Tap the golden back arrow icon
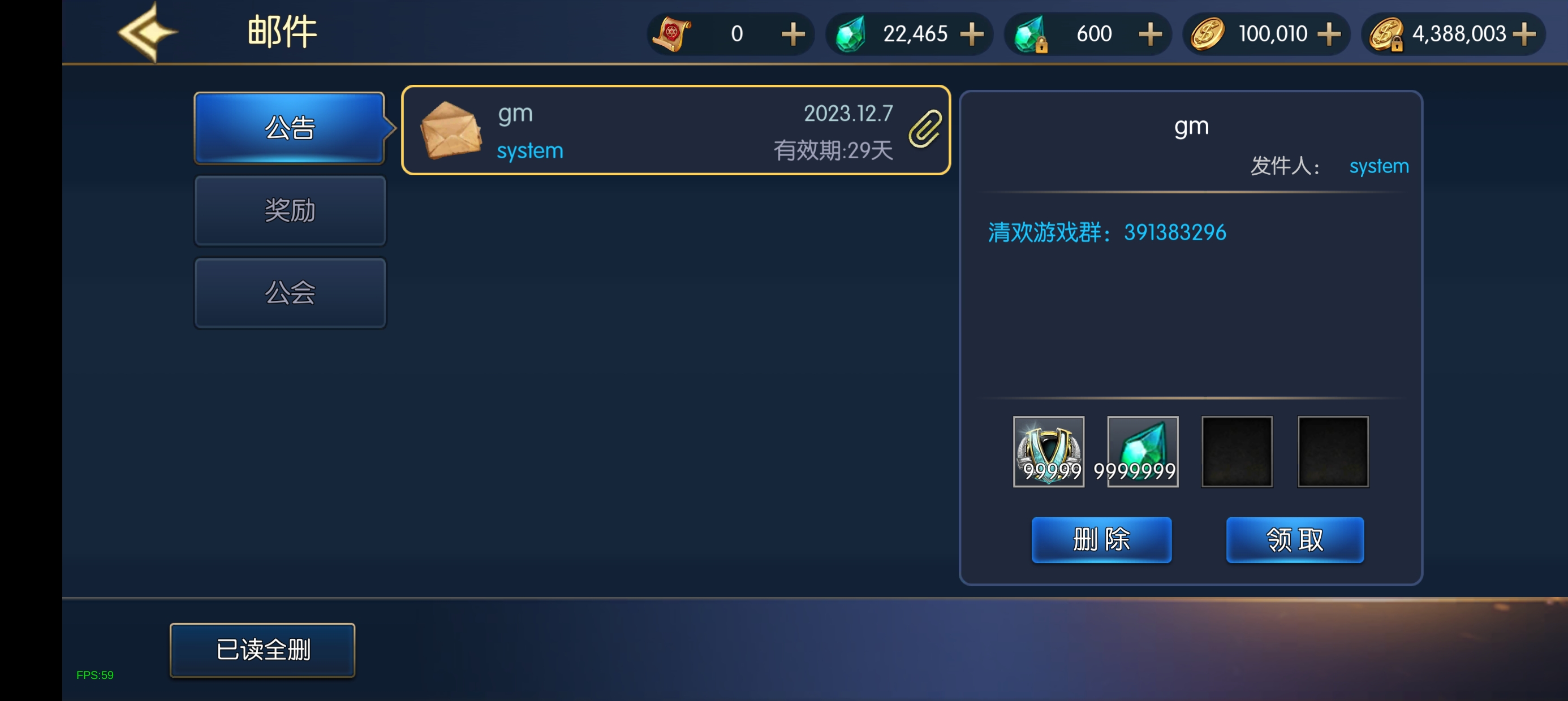Image resolution: width=1568 pixels, height=701 pixels. (147, 32)
